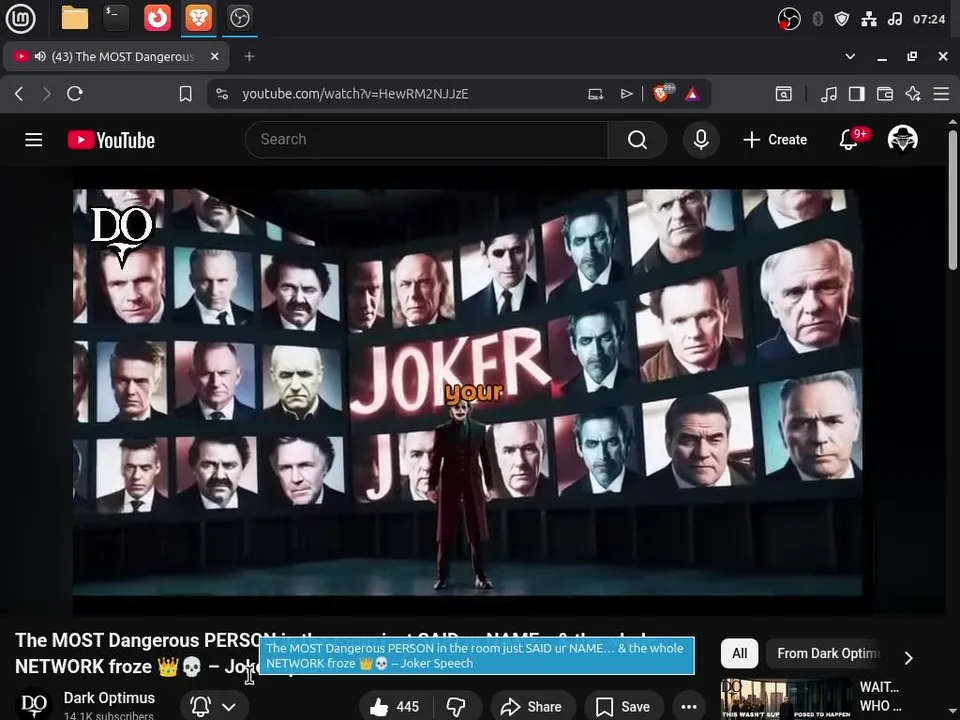Screen dimensions: 960x720
Task: Click the send-arrow icon in address bar
Action: [626, 94]
